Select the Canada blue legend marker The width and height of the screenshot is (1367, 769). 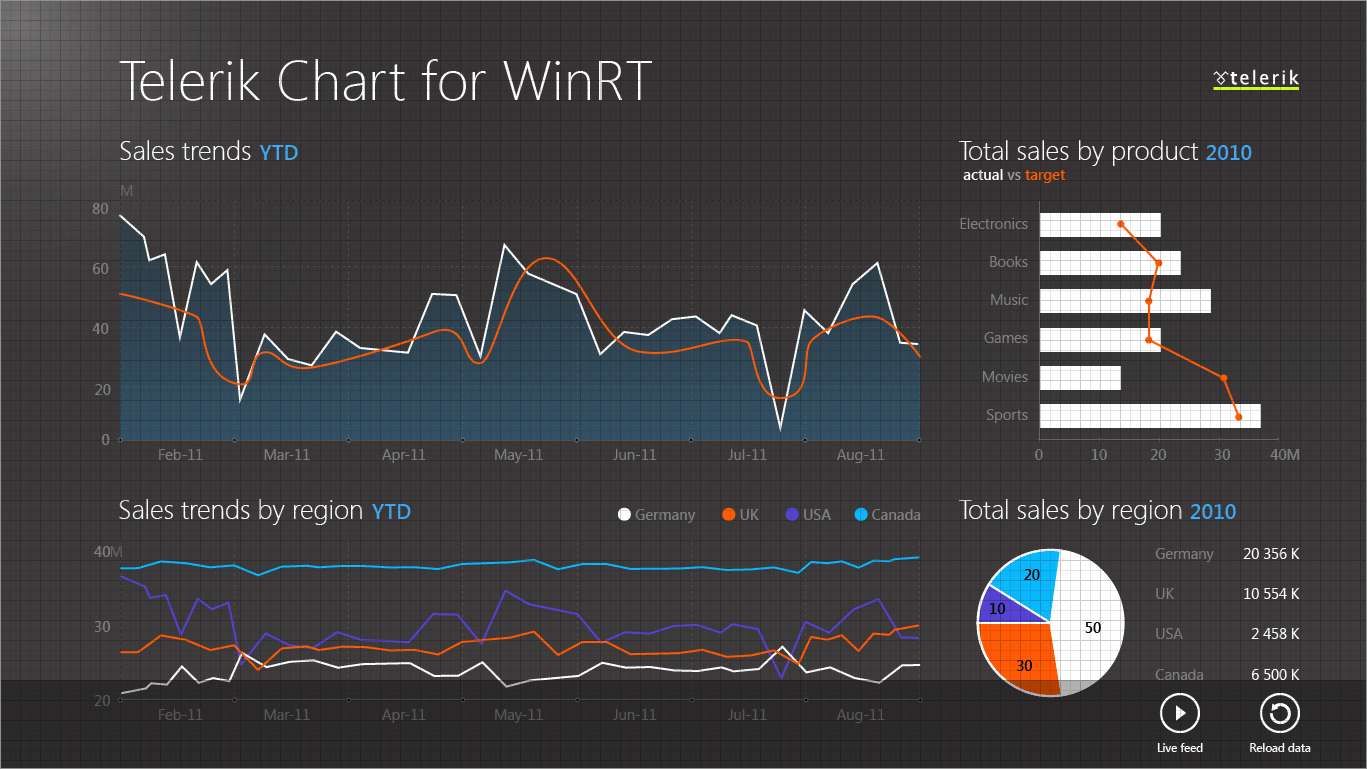tap(861, 515)
